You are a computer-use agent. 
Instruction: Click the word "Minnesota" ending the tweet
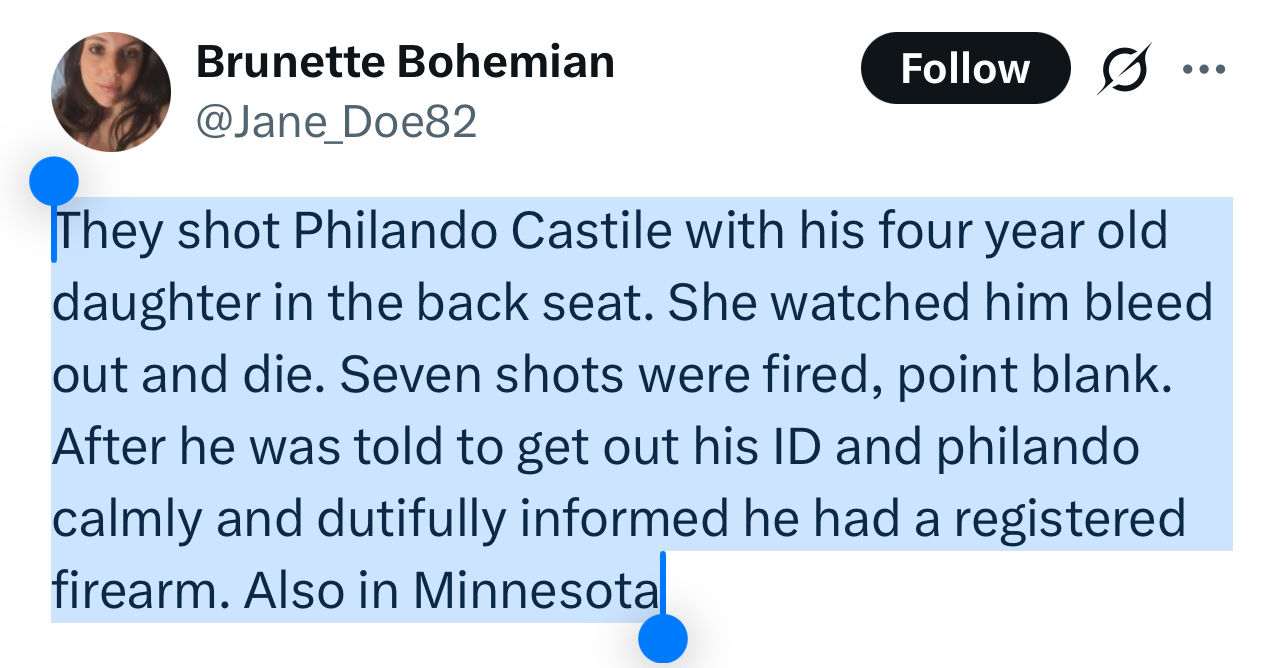(x=537, y=592)
